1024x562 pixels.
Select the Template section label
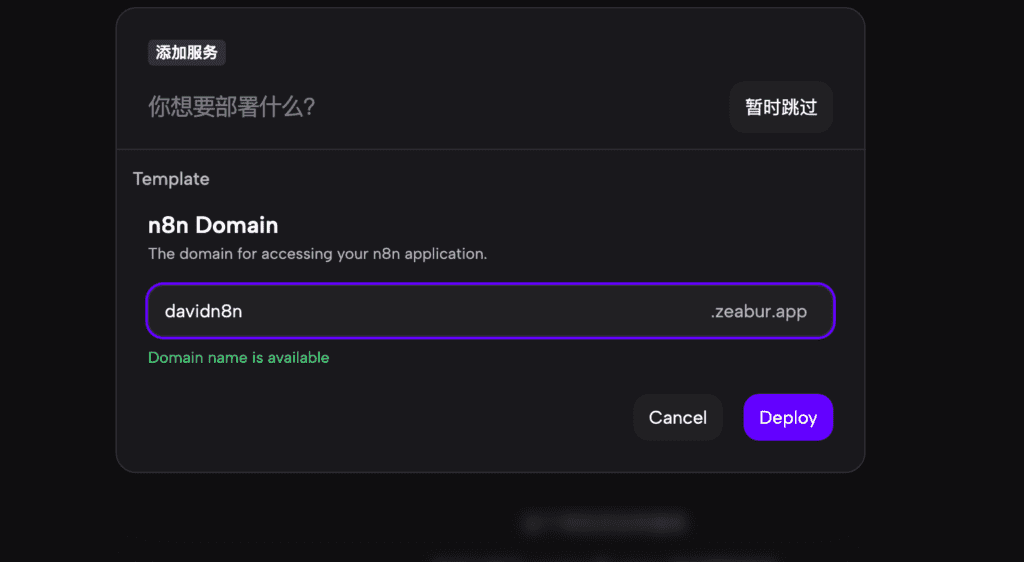[x=171, y=179]
